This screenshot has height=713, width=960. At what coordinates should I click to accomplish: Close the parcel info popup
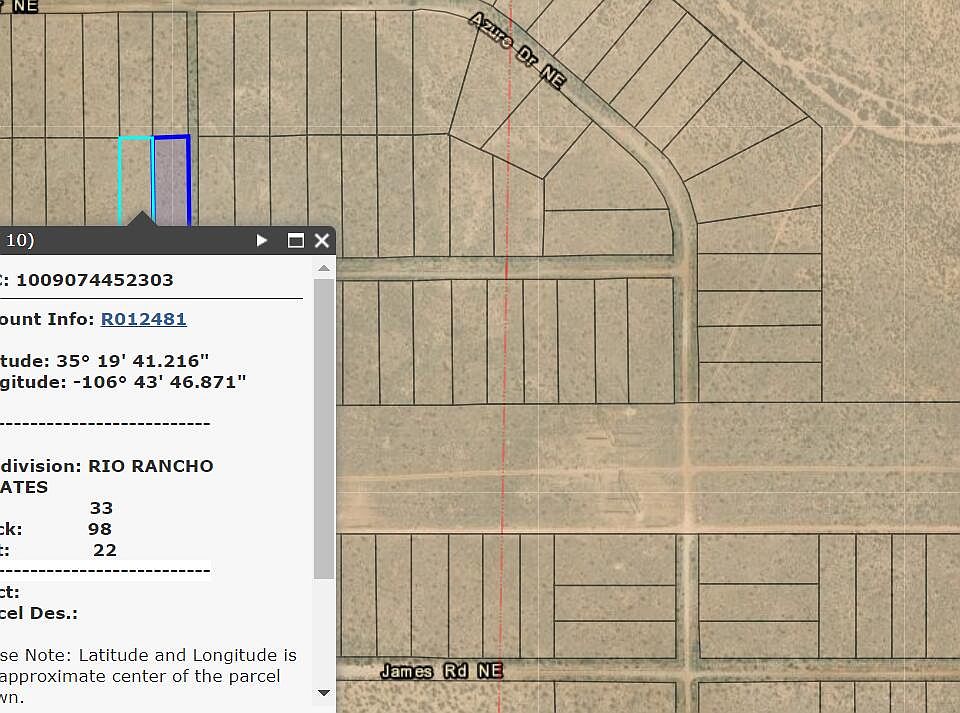pos(322,241)
